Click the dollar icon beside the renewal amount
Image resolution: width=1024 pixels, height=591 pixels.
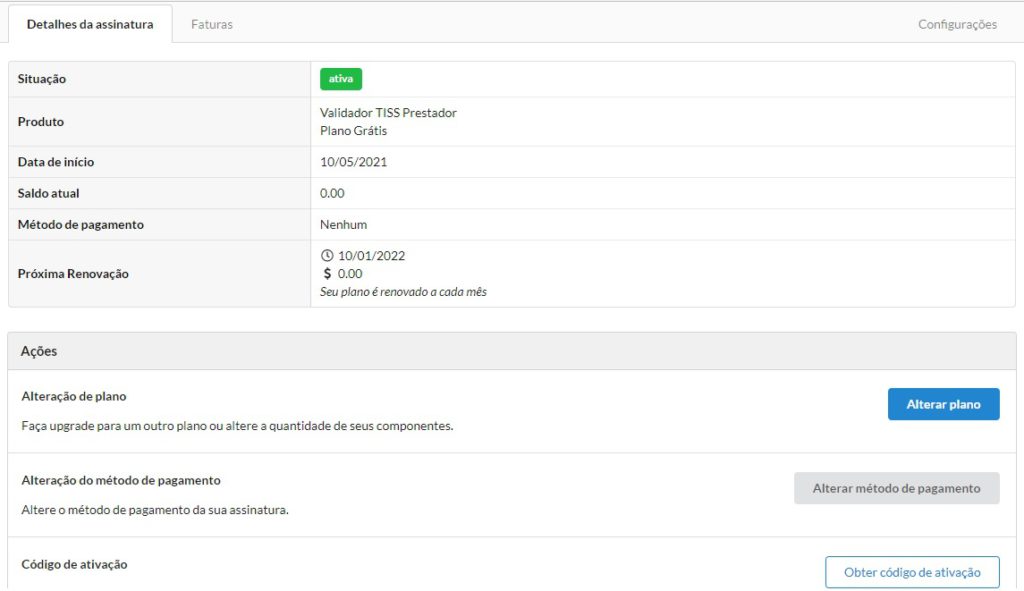point(327,274)
